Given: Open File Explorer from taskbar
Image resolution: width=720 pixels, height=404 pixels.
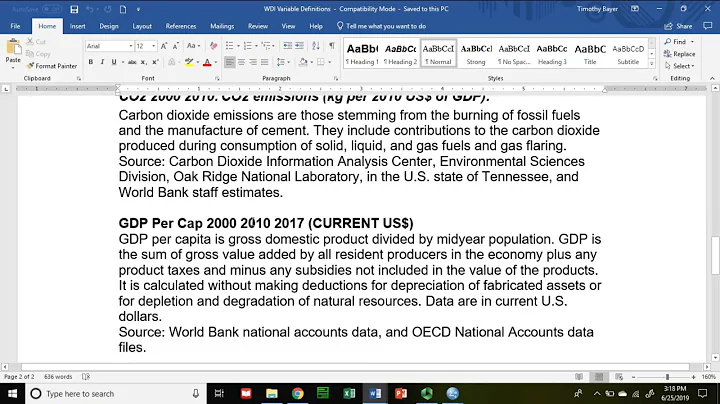Looking at the screenshot, I should [272, 393].
